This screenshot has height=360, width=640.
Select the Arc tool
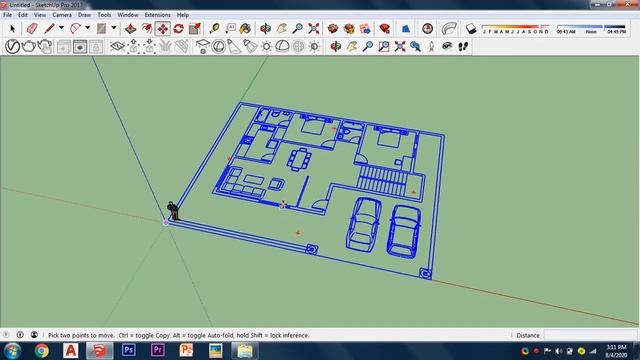point(75,29)
